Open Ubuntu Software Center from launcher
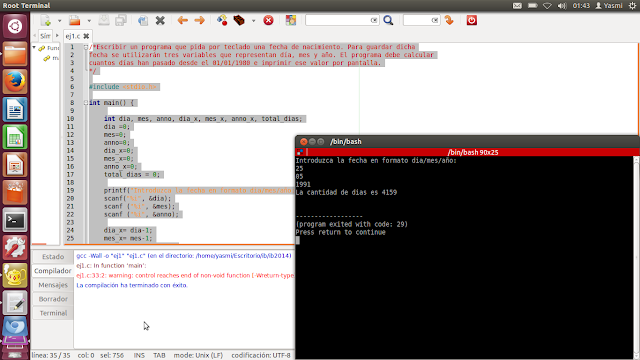Image resolution: width=640 pixels, height=360 pixels. coord(15,193)
